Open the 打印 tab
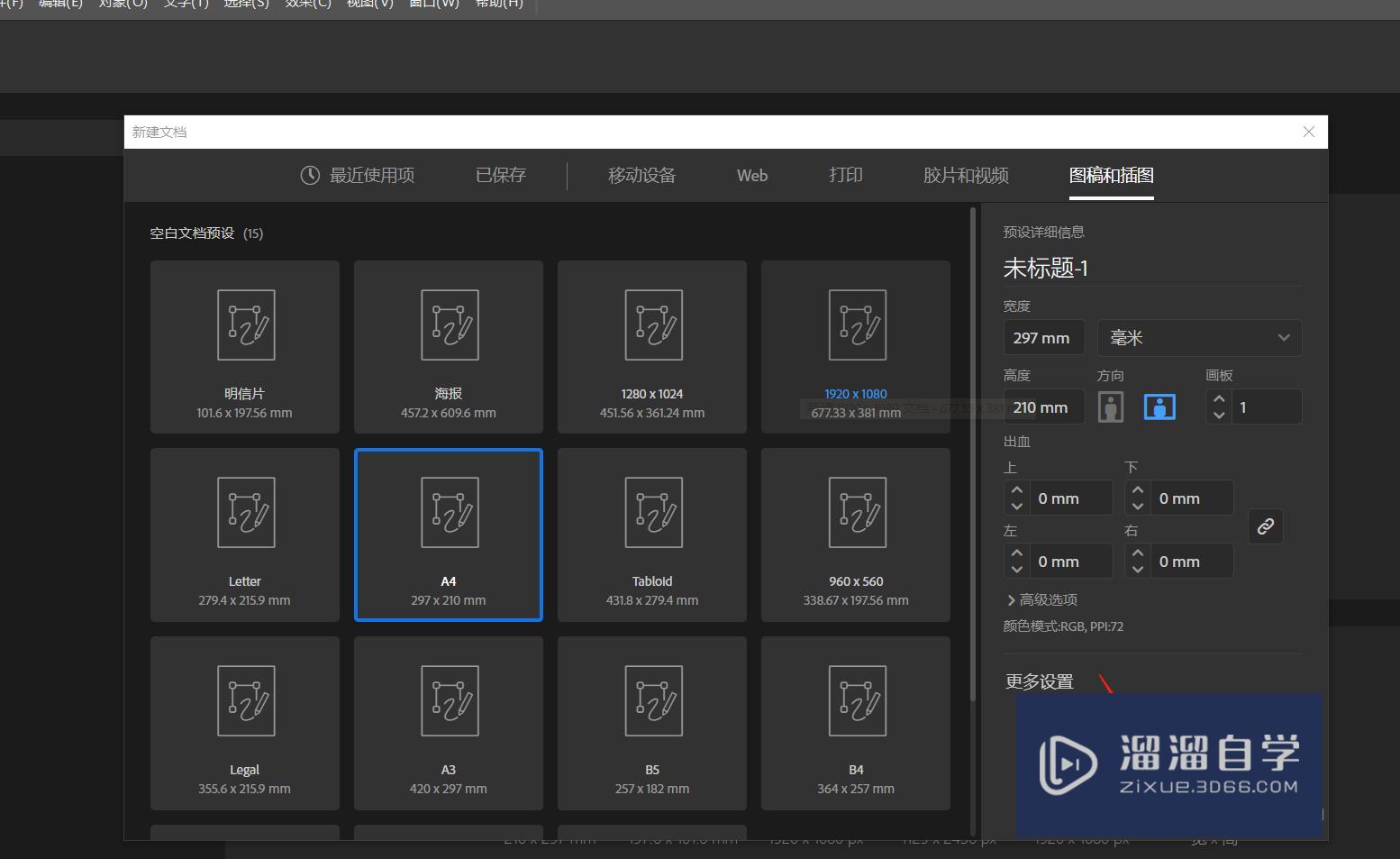1400x859 pixels. click(846, 175)
